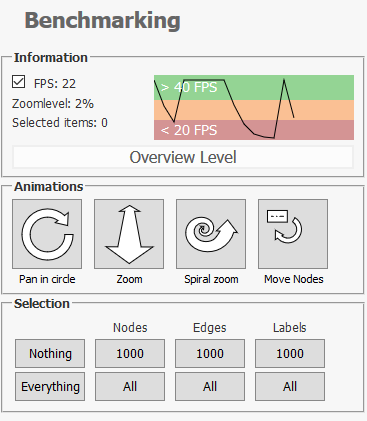
Task: Select All nodes
Action: click(130, 386)
